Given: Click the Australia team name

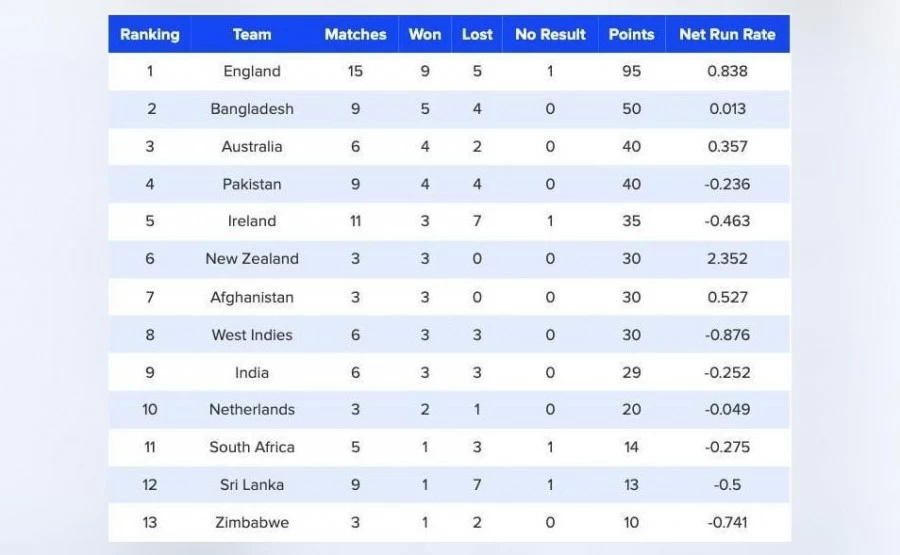Looking at the screenshot, I should pos(252,147).
